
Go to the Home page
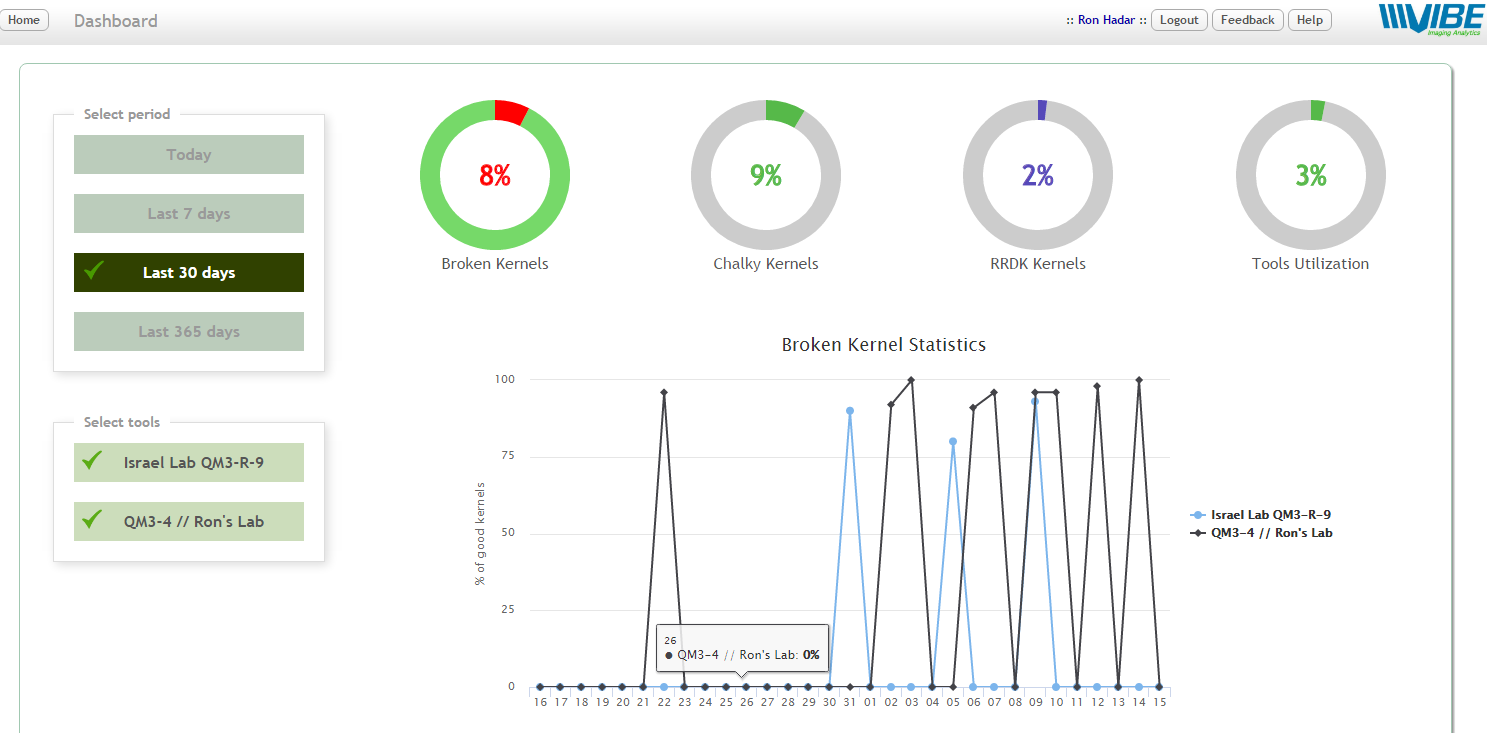tap(23, 20)
